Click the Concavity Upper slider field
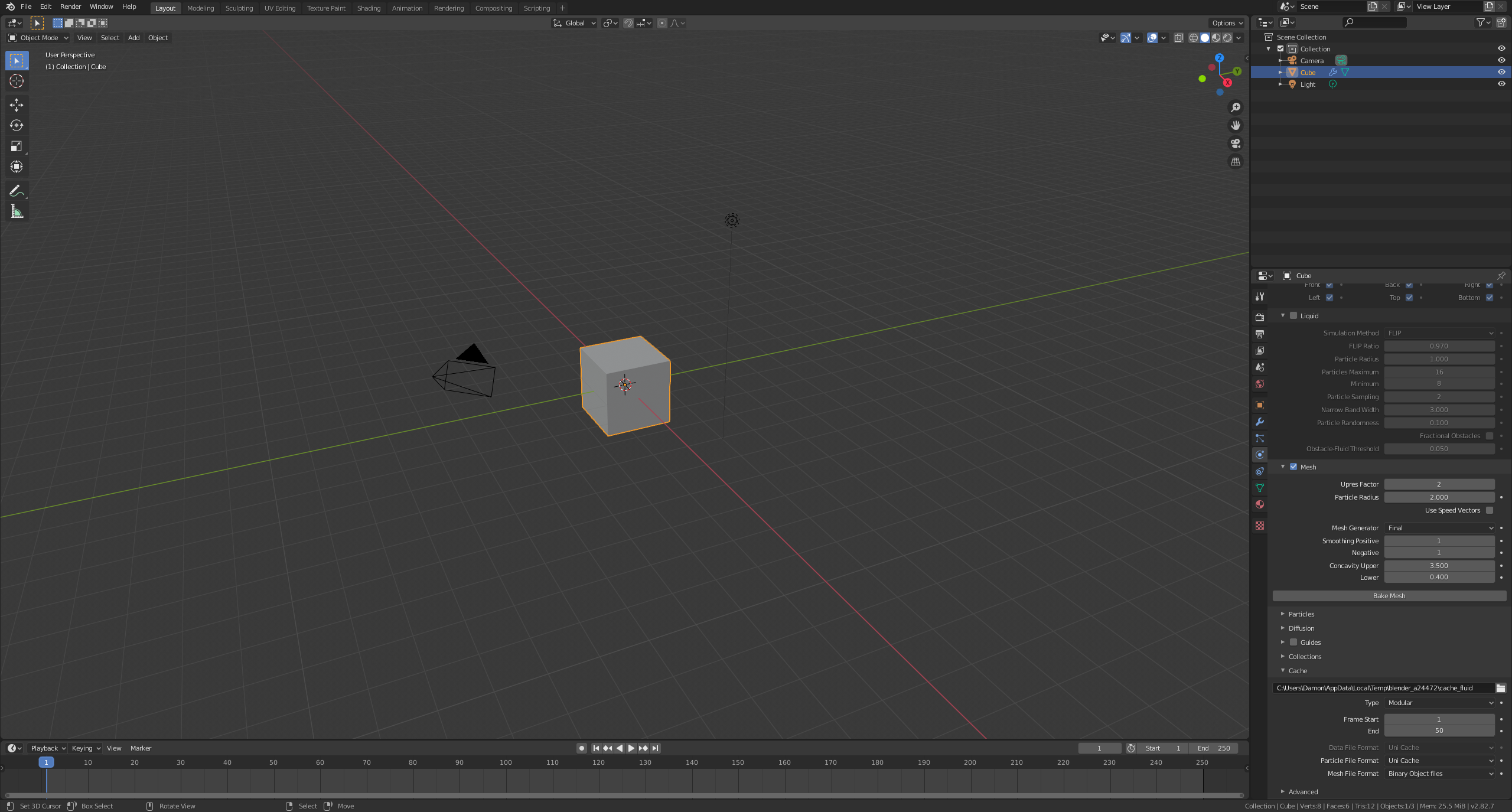The image size is (1512, 812). click(1439, 566)
